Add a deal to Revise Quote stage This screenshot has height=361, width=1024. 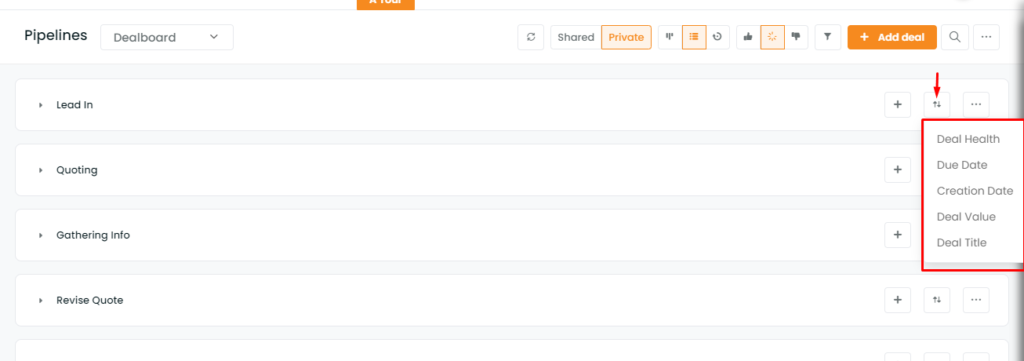[x=897, y=300]
